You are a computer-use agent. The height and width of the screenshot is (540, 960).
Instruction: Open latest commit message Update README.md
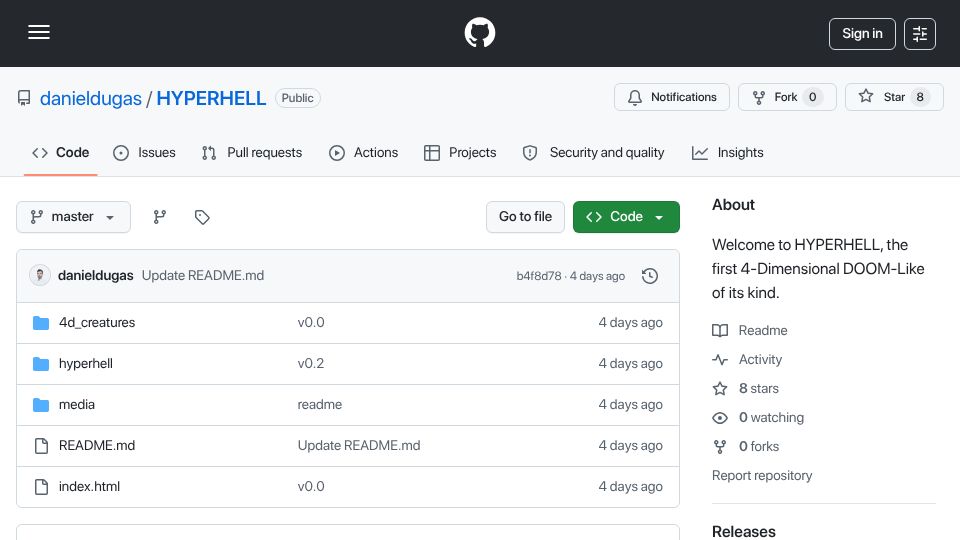coord(203,276)
